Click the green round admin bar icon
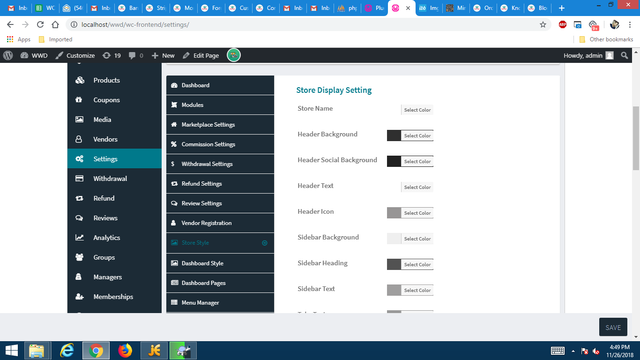This screenshot has width=640, height=360. [x=233, y=55]
